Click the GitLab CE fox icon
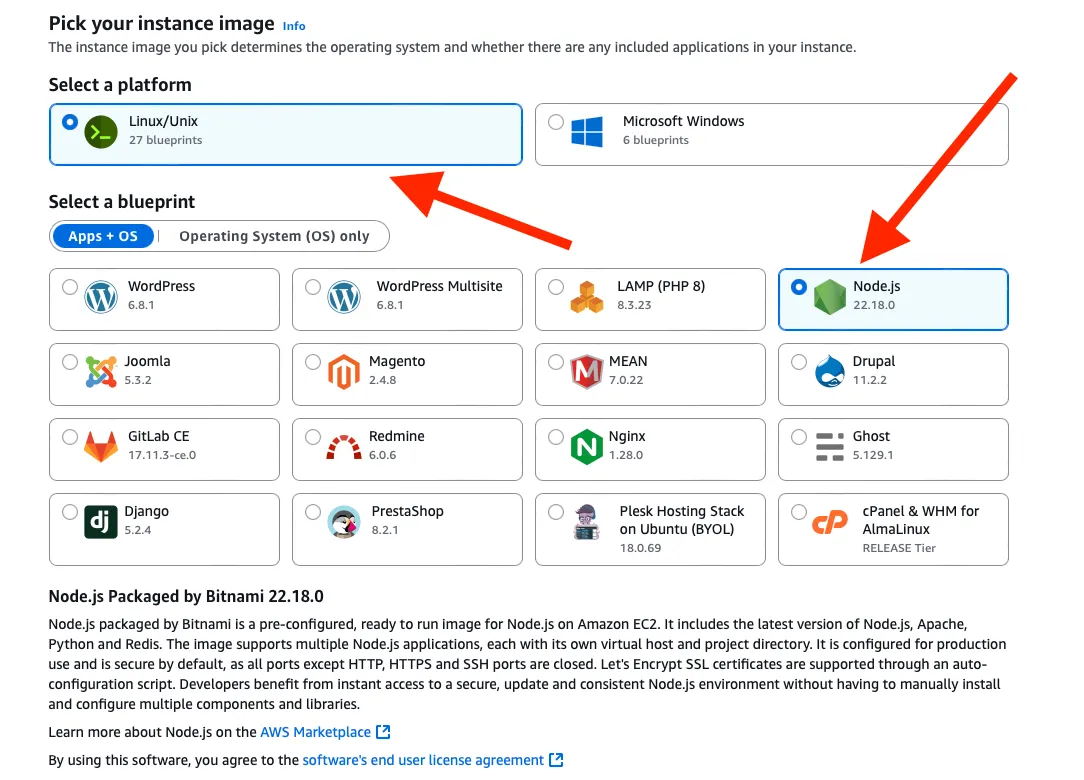1084x780 pixels. (101, 447)
